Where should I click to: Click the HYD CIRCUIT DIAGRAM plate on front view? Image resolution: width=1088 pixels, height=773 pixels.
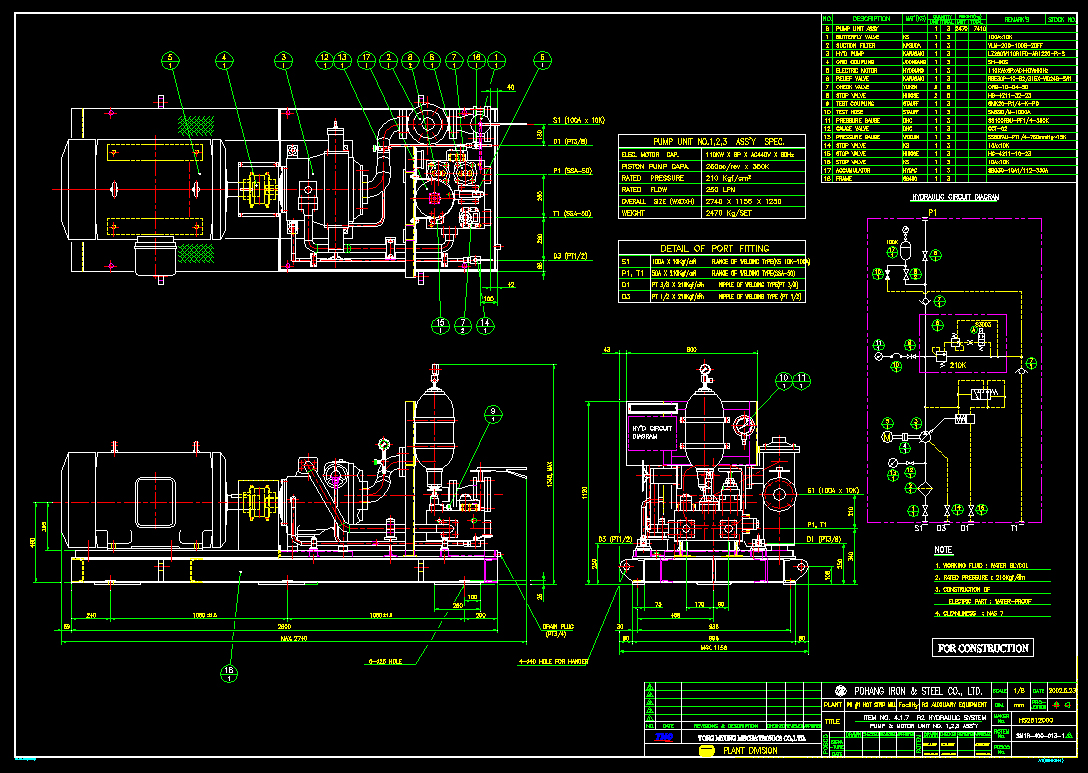pos(653,432)
